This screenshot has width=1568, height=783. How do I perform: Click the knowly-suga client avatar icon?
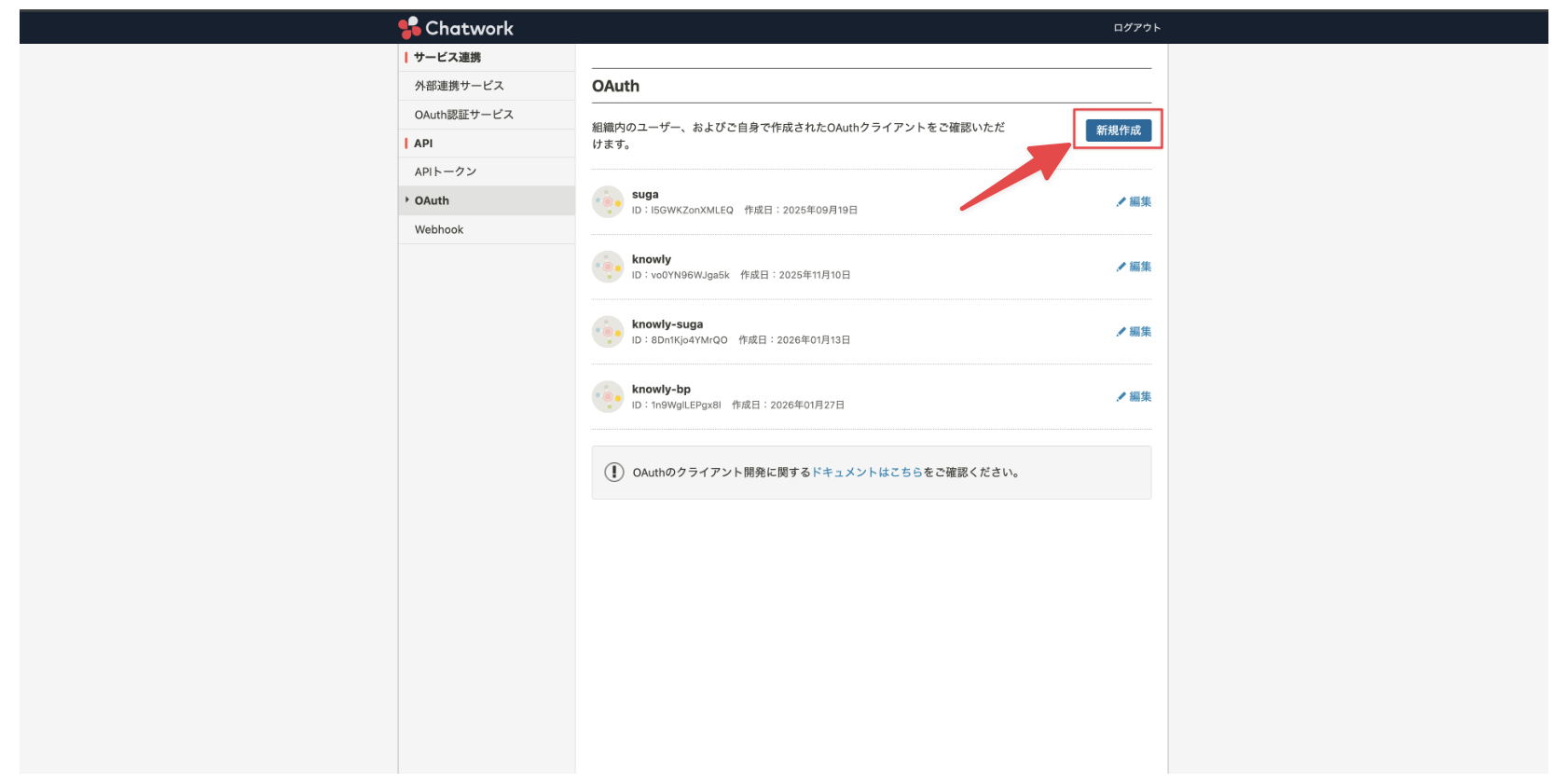pyautogui.click(x=608, y=332)
